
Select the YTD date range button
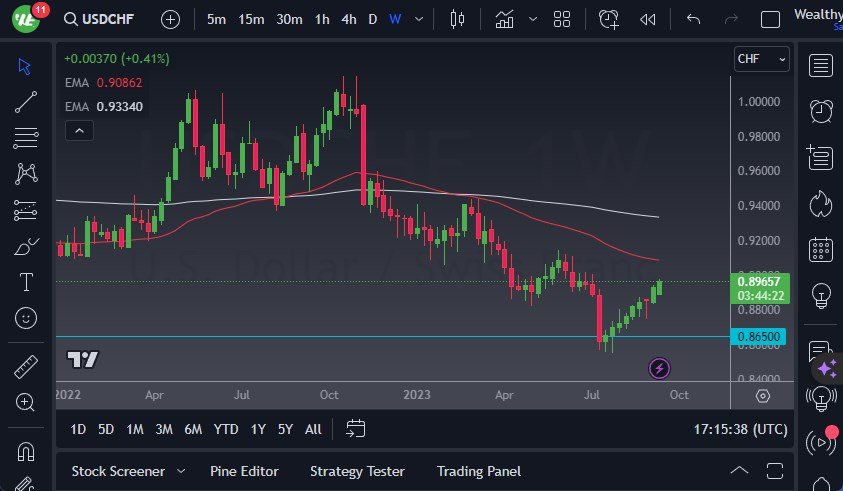[226, 429]
